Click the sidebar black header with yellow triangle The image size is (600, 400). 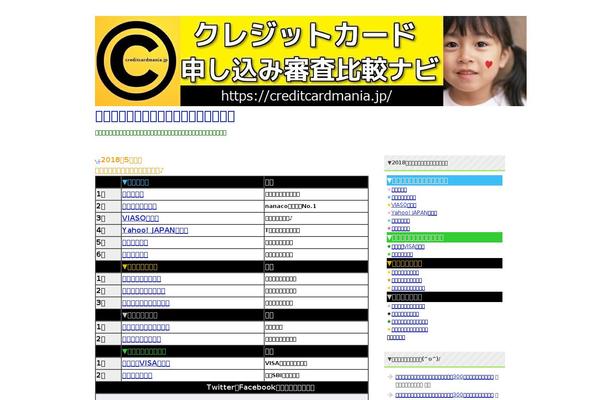click(444, 263)
